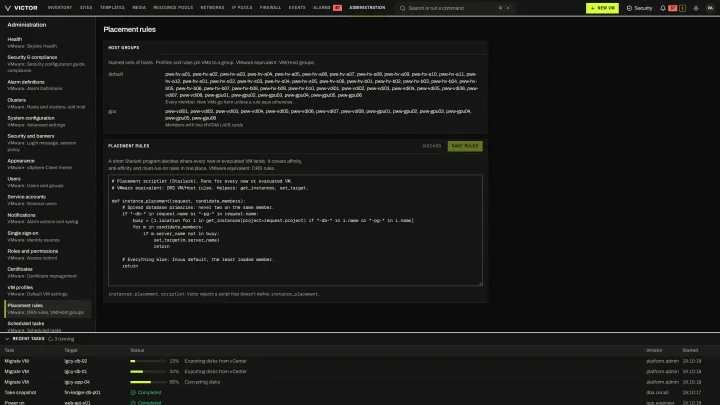Open the PA user avatar menu
Viewport: 720px width, 405px height.
coord(710,8)
